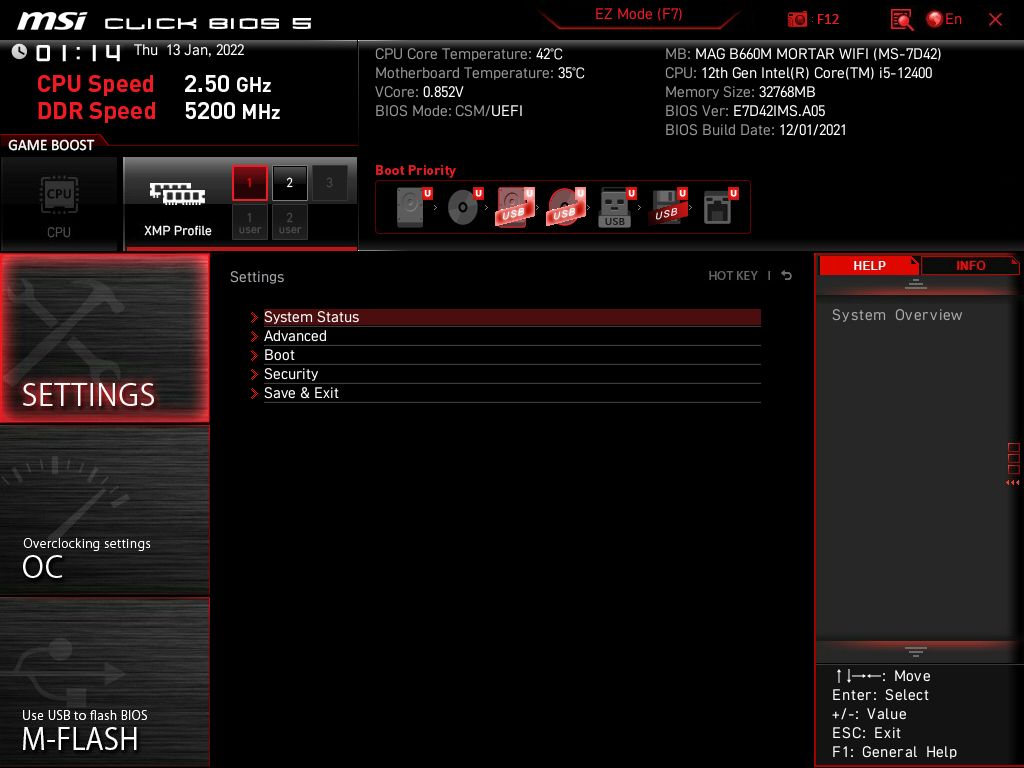The image size is (1024, 768).
Task: Enable XMP profile 1
Action: tap(249, 183)
